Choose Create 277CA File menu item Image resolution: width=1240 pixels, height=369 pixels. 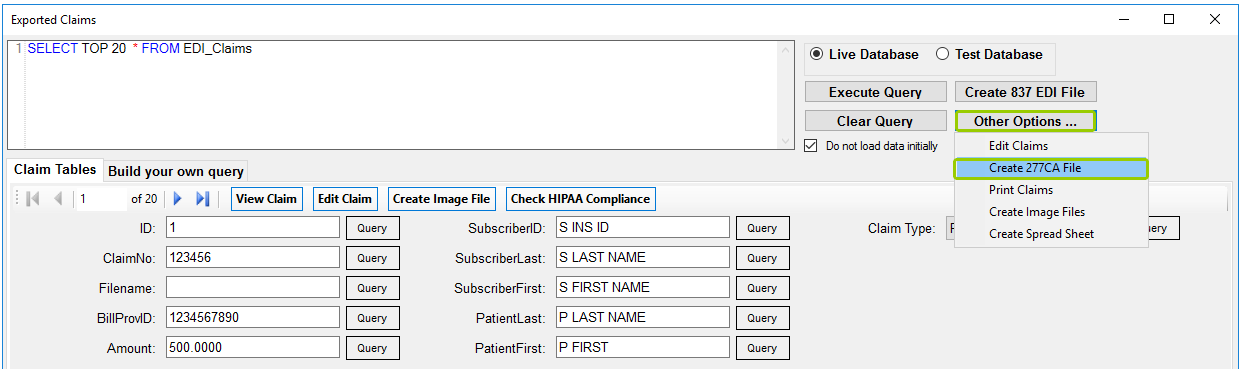pos(1051,168)
